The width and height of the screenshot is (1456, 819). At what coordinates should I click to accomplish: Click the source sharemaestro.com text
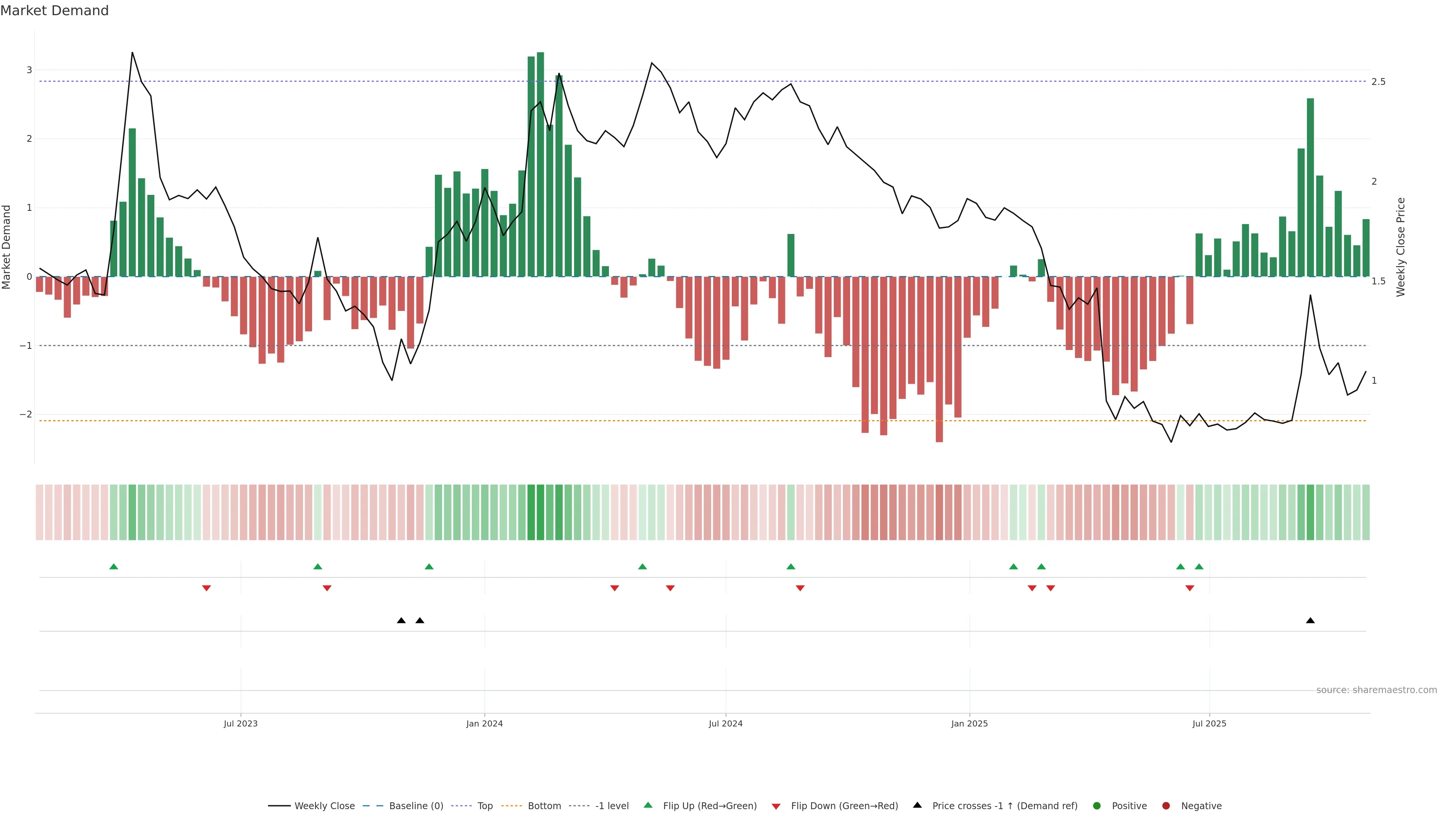click(x=1376, y=690)
